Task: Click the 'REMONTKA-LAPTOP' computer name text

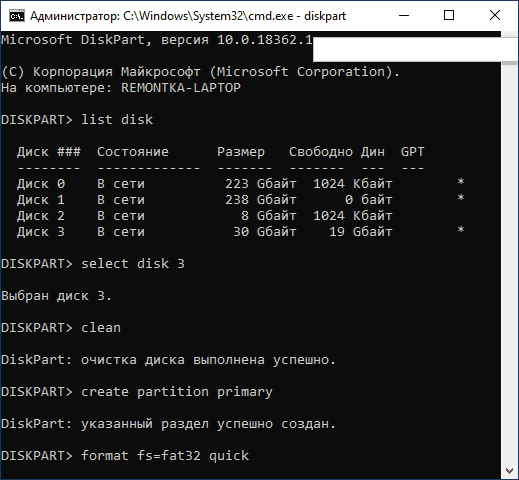Action: click(181, 88)
